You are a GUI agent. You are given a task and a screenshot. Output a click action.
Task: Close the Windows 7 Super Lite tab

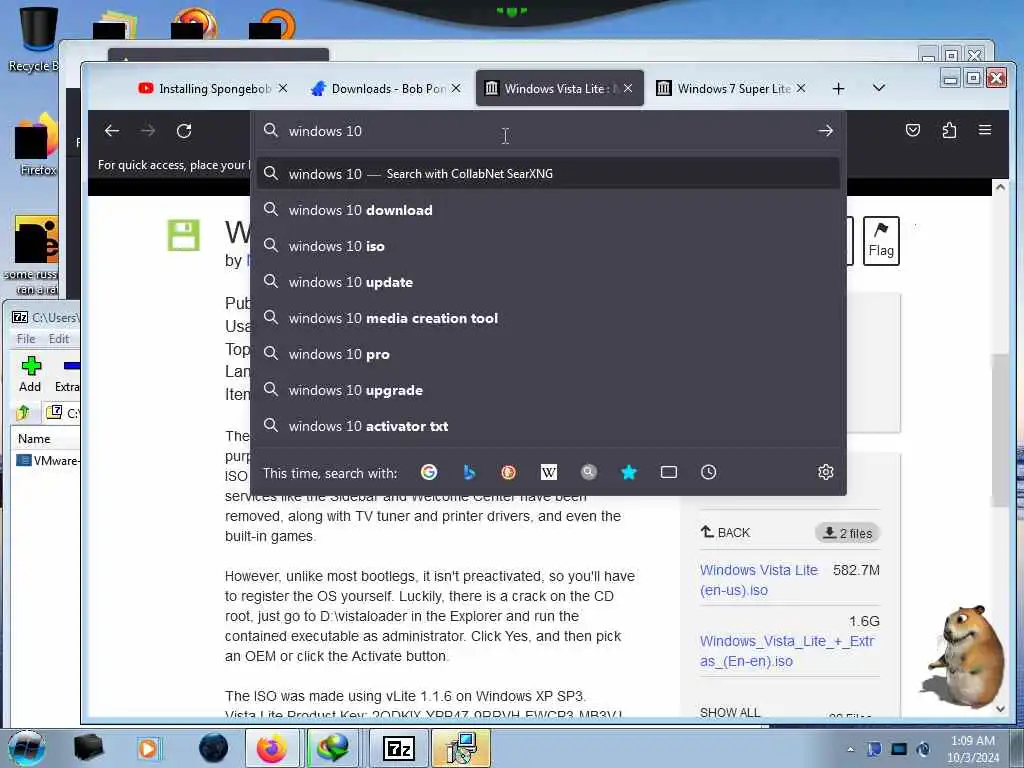tap(801, 88)
